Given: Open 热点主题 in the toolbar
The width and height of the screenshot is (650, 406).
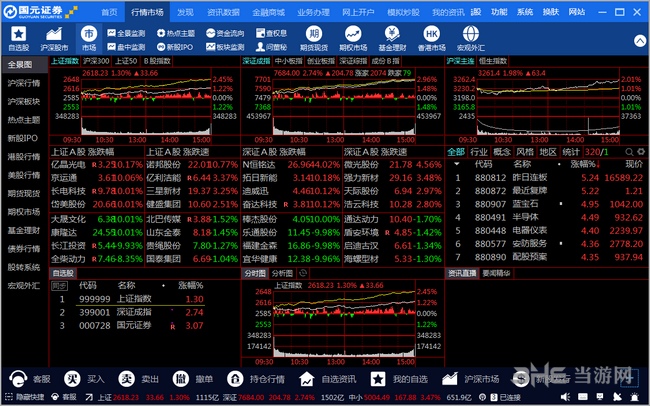Looking at the screenshot, I should 176,33.
